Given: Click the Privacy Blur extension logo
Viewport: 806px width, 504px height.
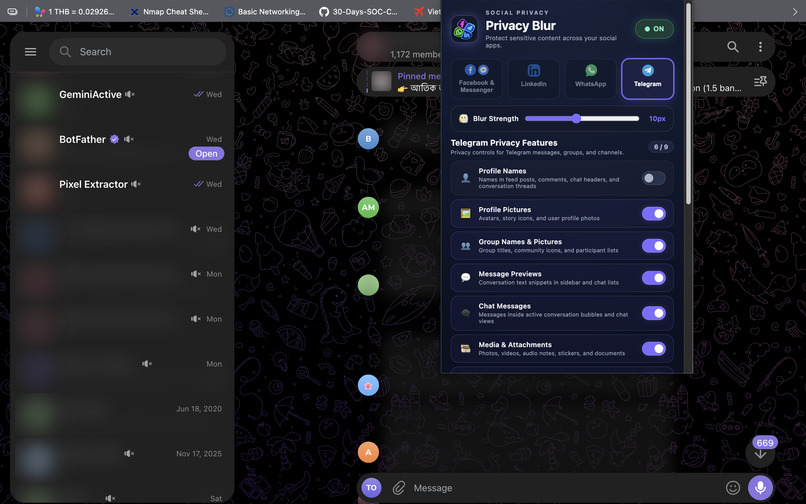Looking at the screenshot, I should [464, 29].
